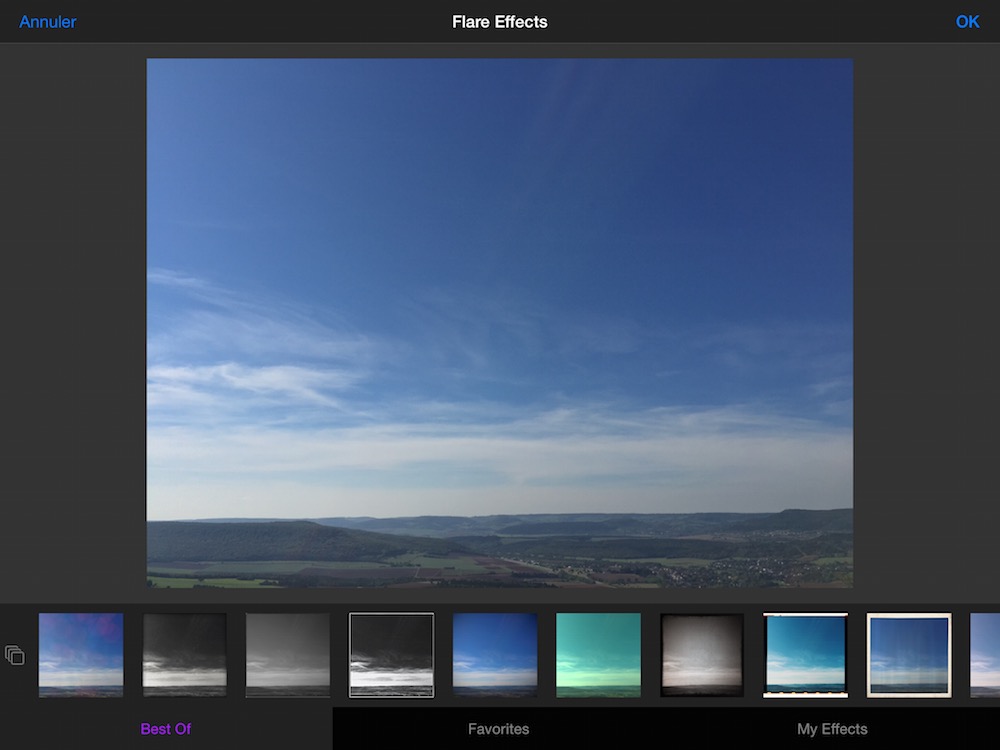Open the Favorites tab
The image size is (1000, 750).
coord(499,729)
